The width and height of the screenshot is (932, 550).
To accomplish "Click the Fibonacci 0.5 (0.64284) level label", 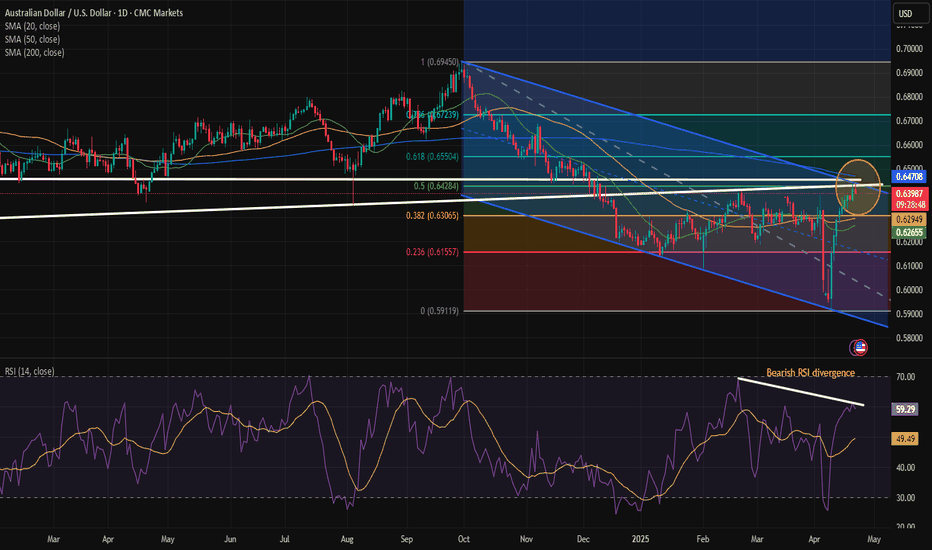I will point(436,186).
